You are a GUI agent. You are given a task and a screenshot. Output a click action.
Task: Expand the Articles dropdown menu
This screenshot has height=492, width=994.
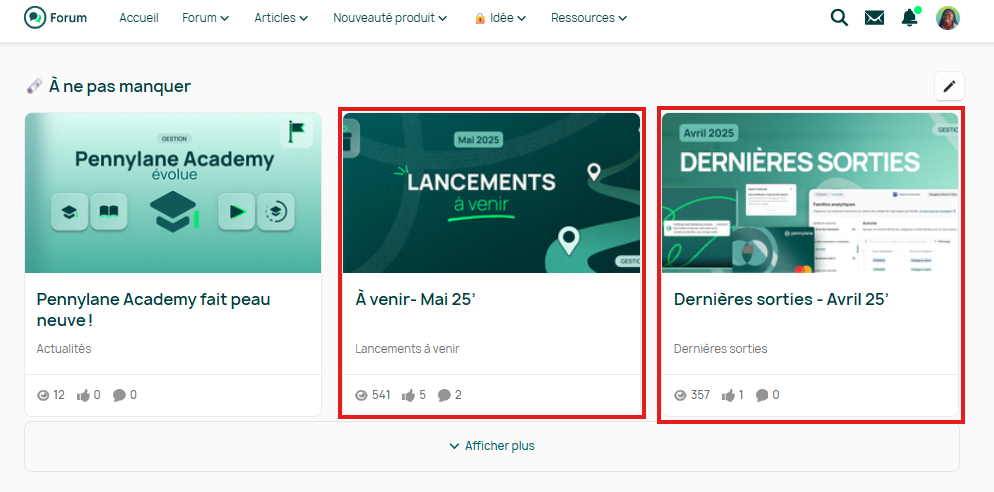point(280,18)
